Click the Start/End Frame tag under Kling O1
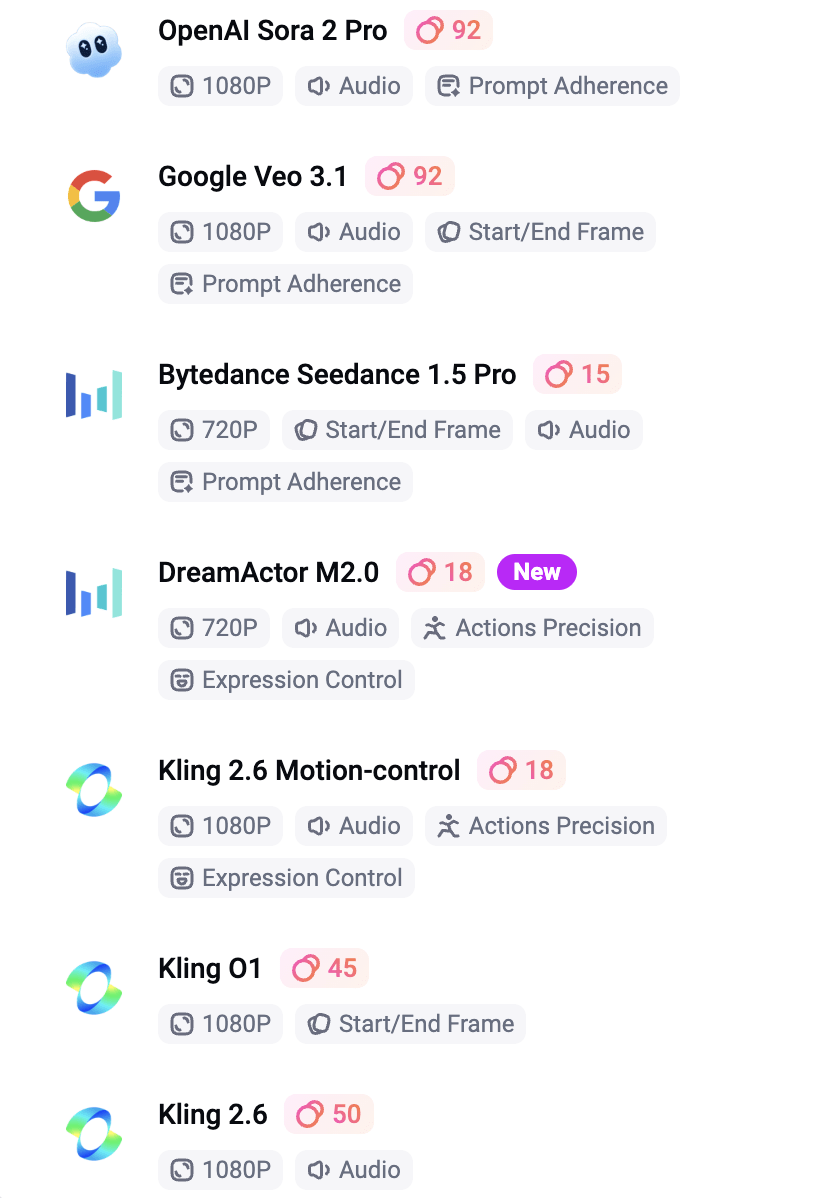Screen dimensions: 826x1198 click(411, 1024)
